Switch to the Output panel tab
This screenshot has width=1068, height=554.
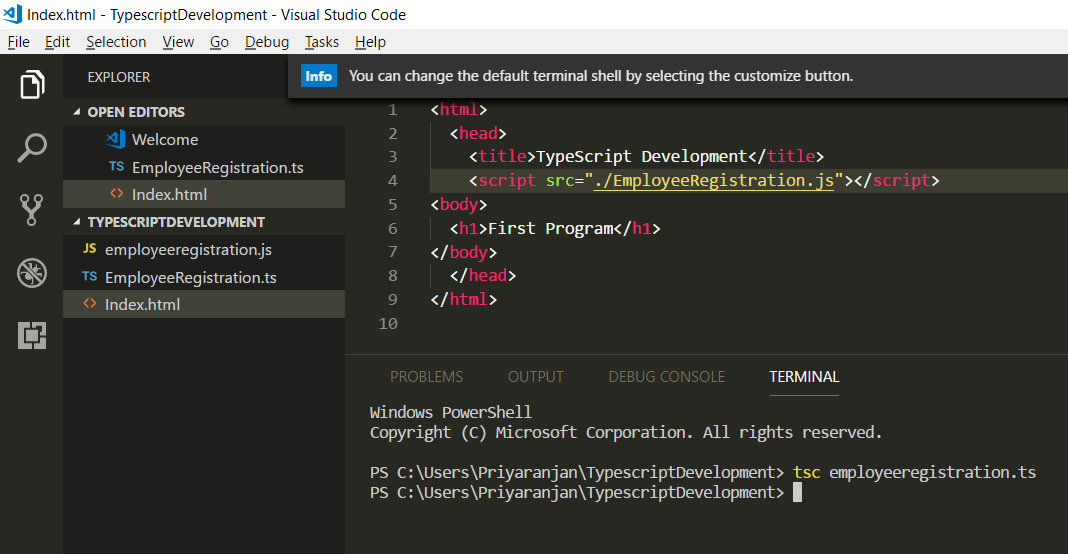pyautogui.click(x=535, y=377)
